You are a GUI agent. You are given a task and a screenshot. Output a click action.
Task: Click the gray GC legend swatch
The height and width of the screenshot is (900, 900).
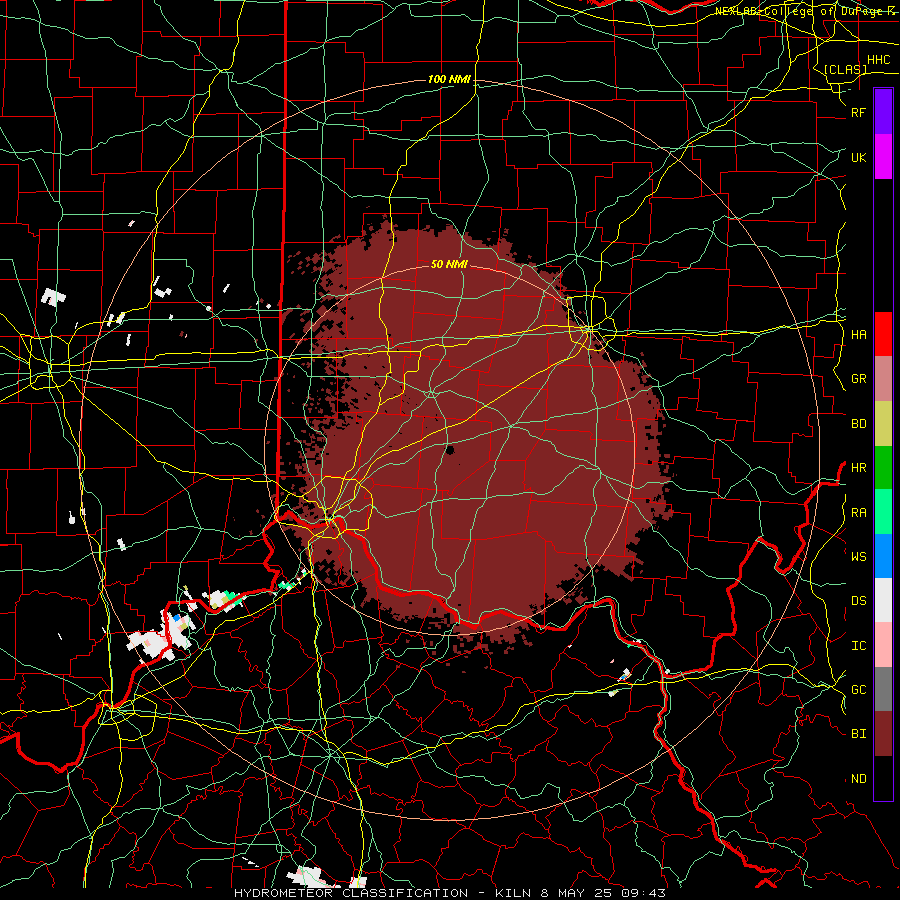coord(883,689)
